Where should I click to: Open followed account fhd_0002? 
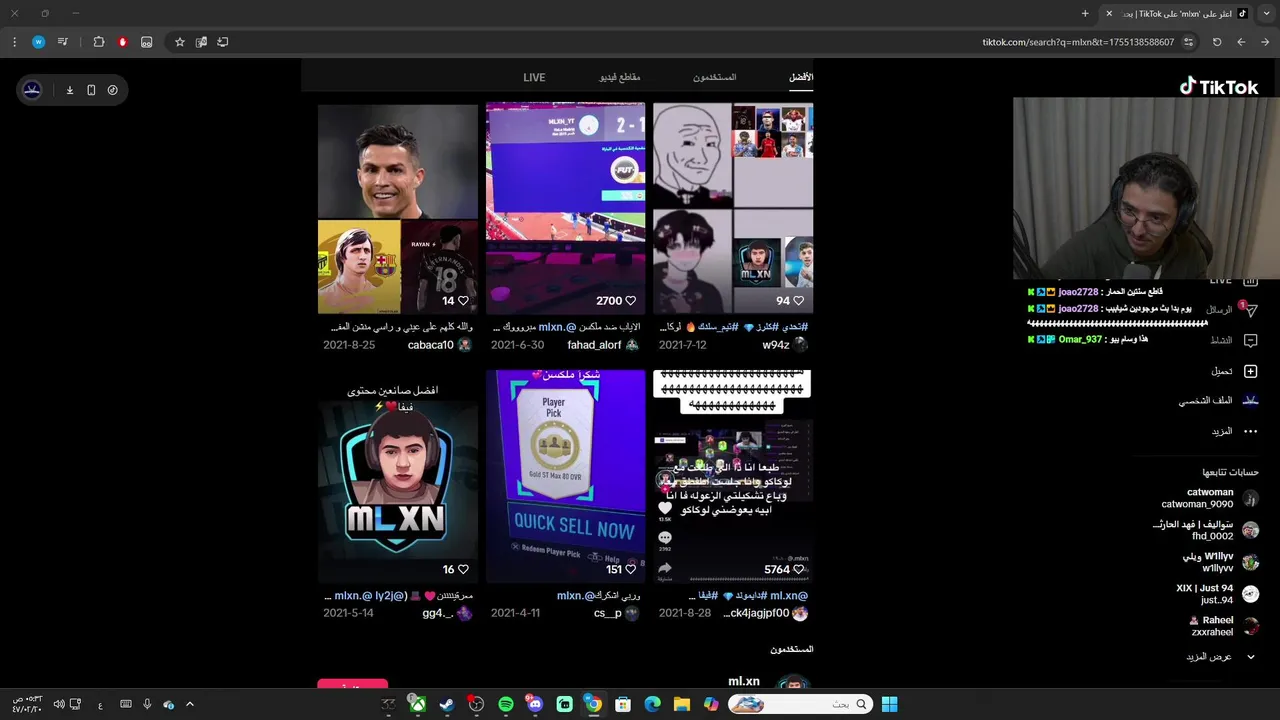click(1205, 530)
